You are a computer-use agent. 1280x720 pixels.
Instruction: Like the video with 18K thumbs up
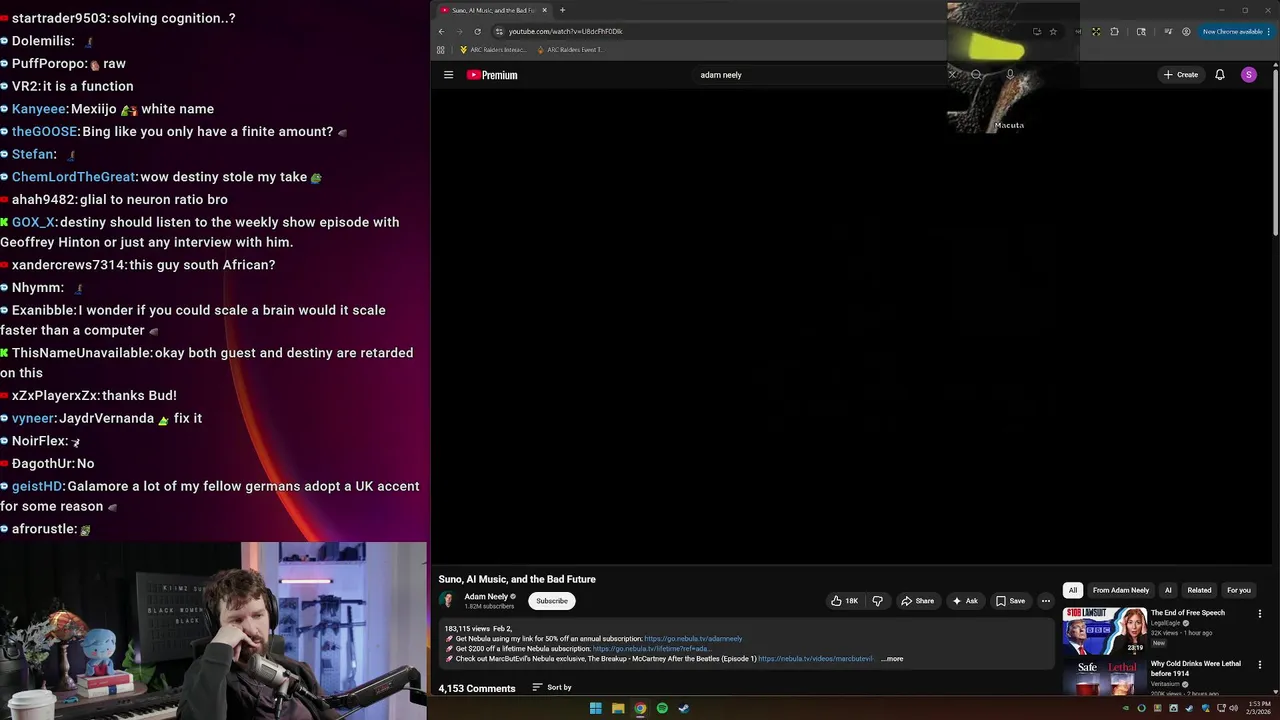pos(844,601)
